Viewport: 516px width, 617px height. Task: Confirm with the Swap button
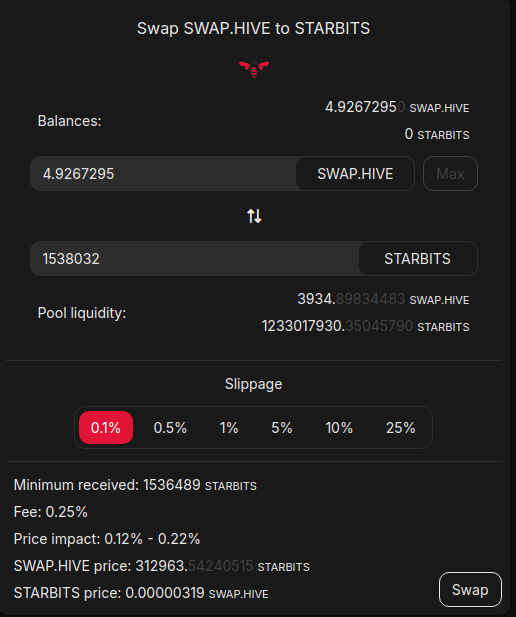[x=470, y=589]
